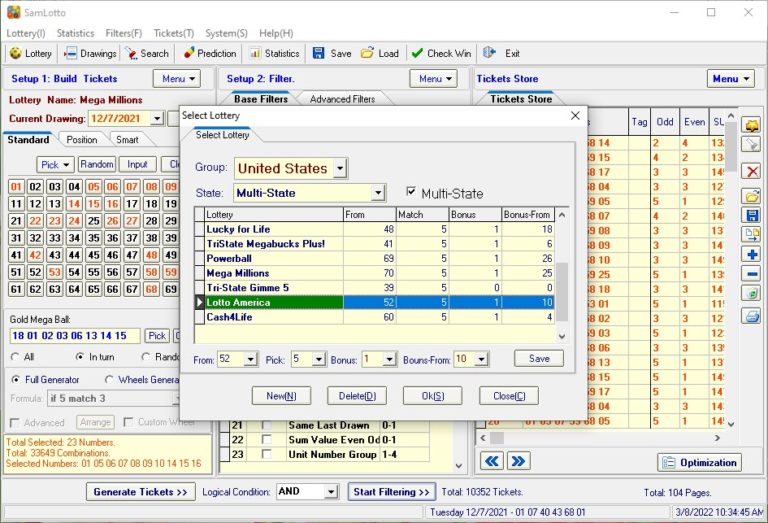Image resolution: width=768 pixels, height=523 pixels.
Task: Select the Full Generator radio option
Action: click(16, 379)
